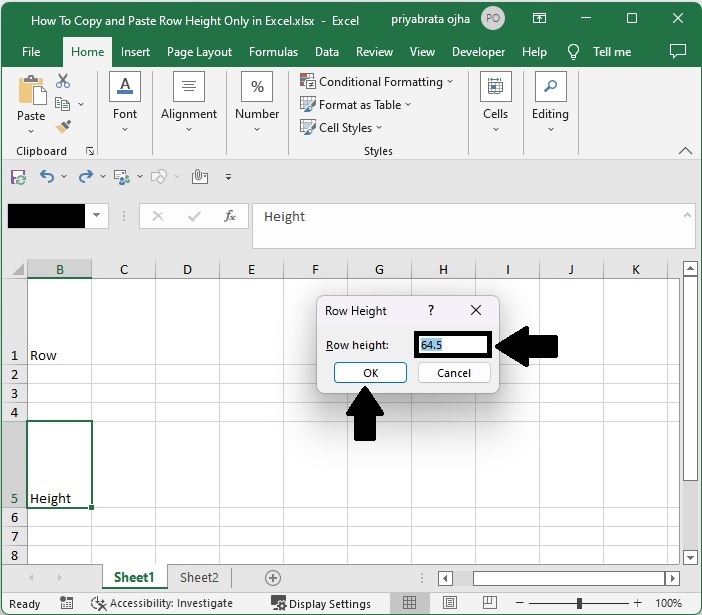Select Normal view button in status bar

409,604
